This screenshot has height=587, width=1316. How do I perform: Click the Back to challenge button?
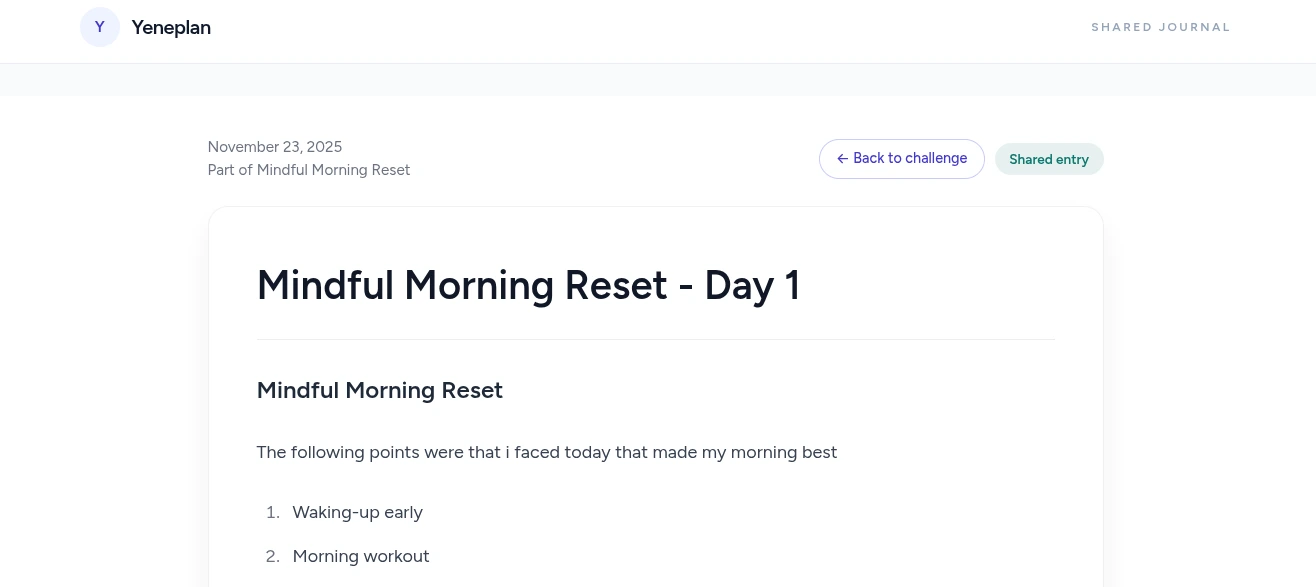901,159
